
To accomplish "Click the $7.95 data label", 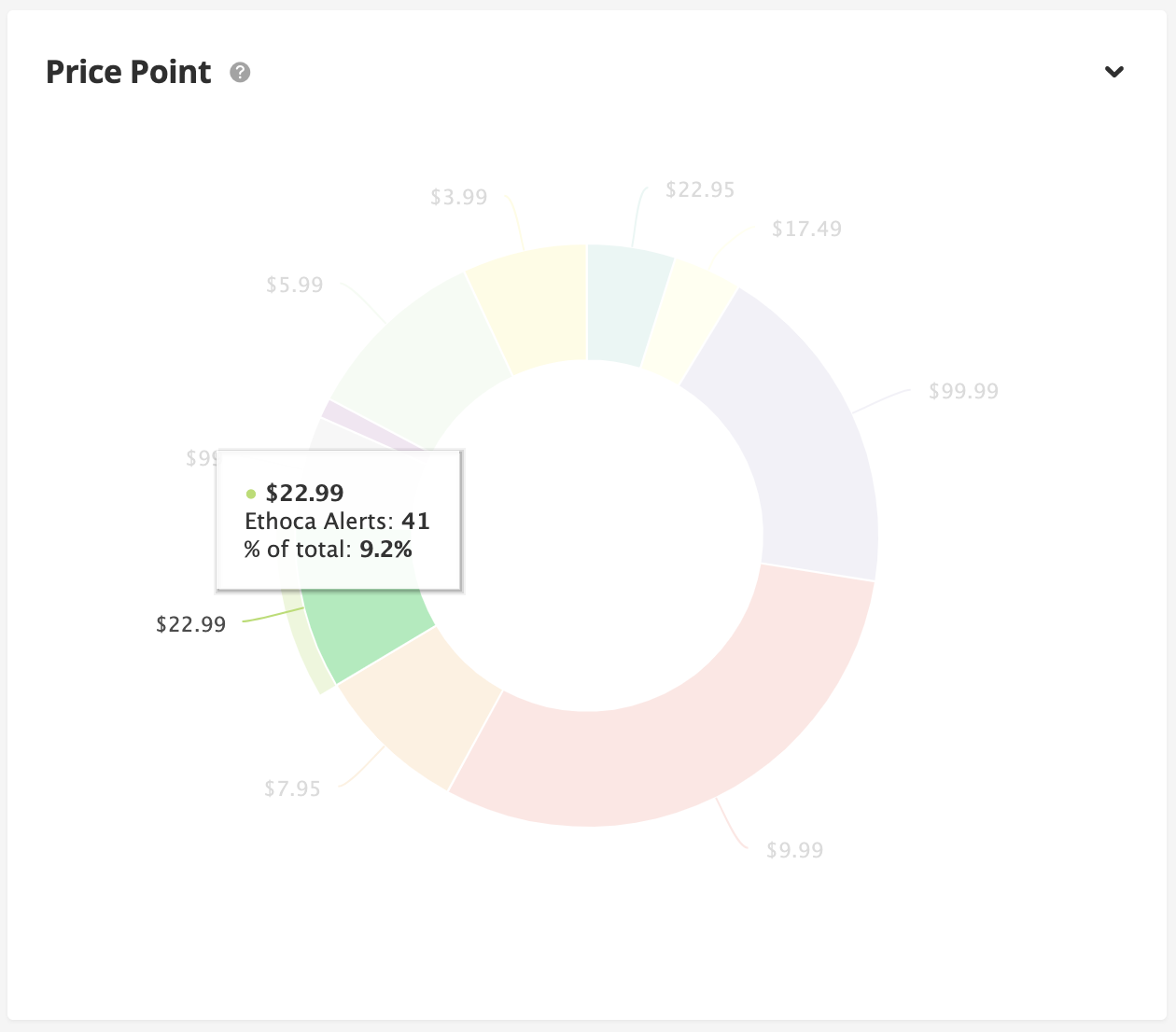I will (x=292, y=788).
